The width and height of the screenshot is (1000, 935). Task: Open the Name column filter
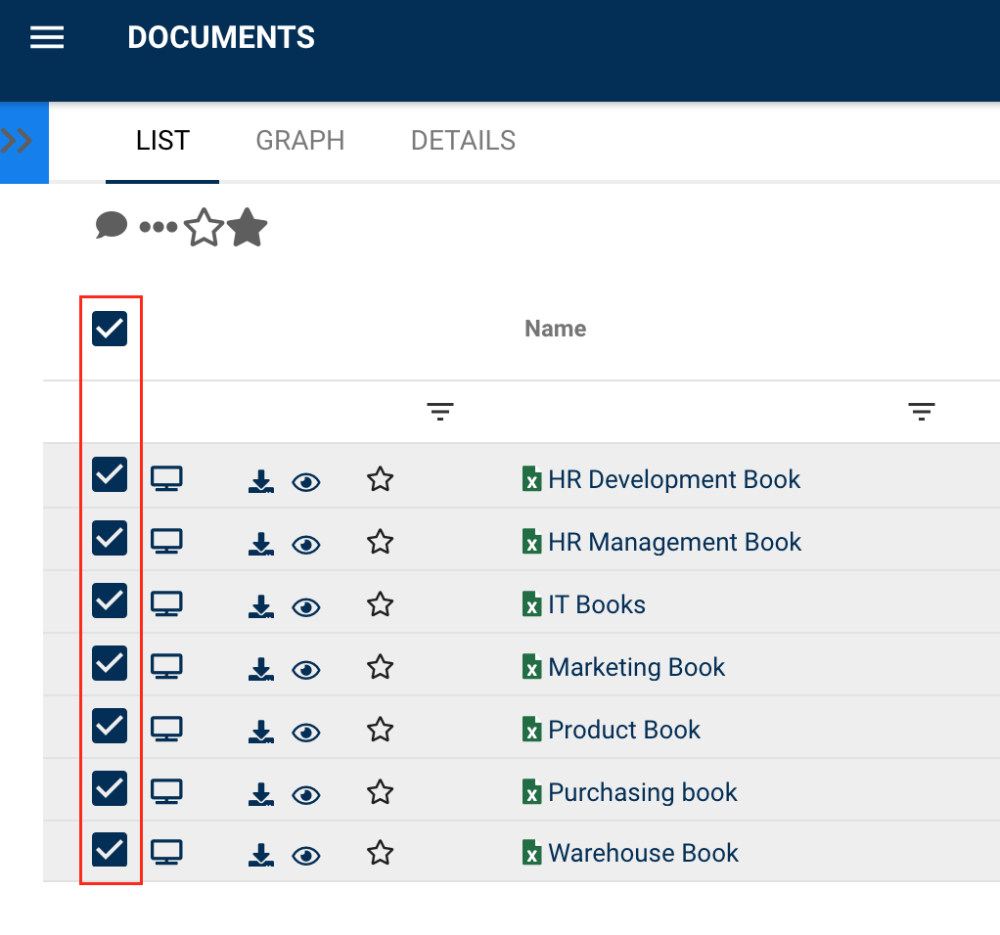pyautogui.click(x=921, y=411)
